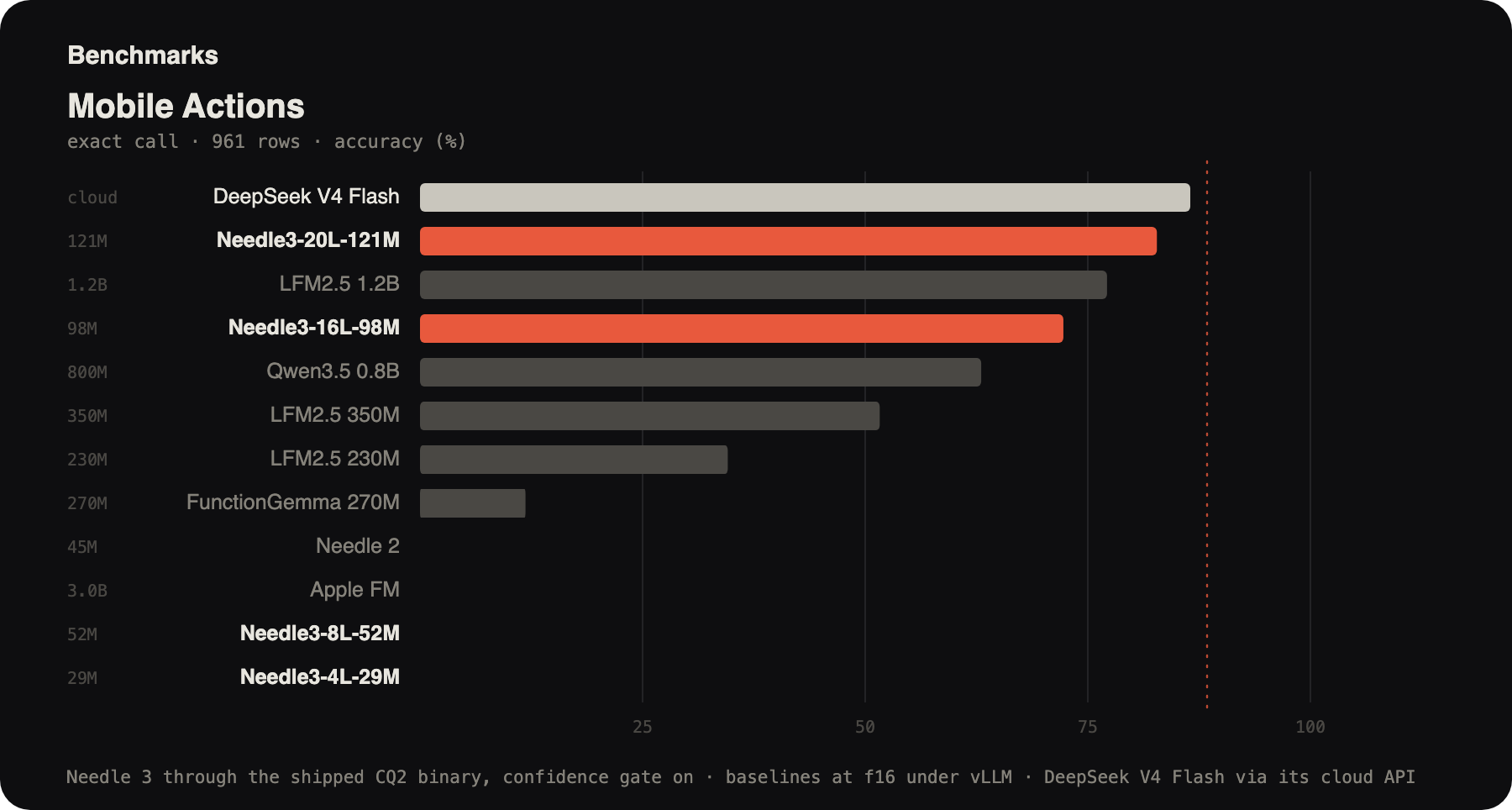Viewport: 1512px width, 810px height.
Task: Select the "LFM2.5 230M" model label
Action: 334,459
